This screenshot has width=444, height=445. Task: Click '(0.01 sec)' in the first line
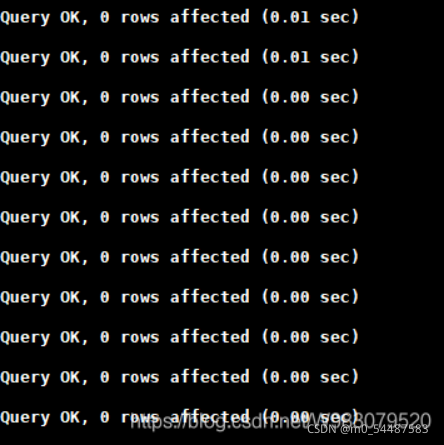point(310,17)
